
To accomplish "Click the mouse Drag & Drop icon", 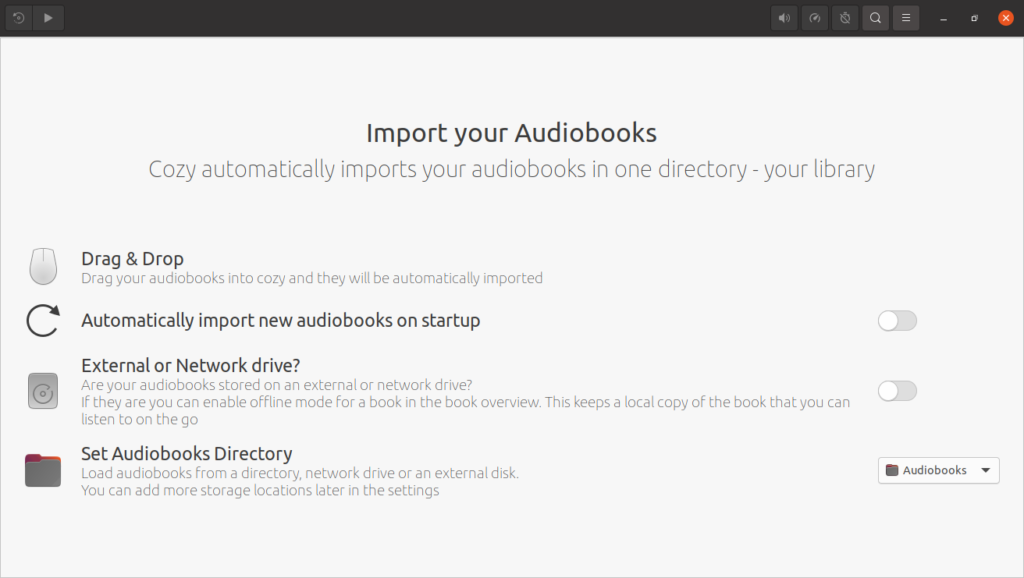I will pos(43,267).
